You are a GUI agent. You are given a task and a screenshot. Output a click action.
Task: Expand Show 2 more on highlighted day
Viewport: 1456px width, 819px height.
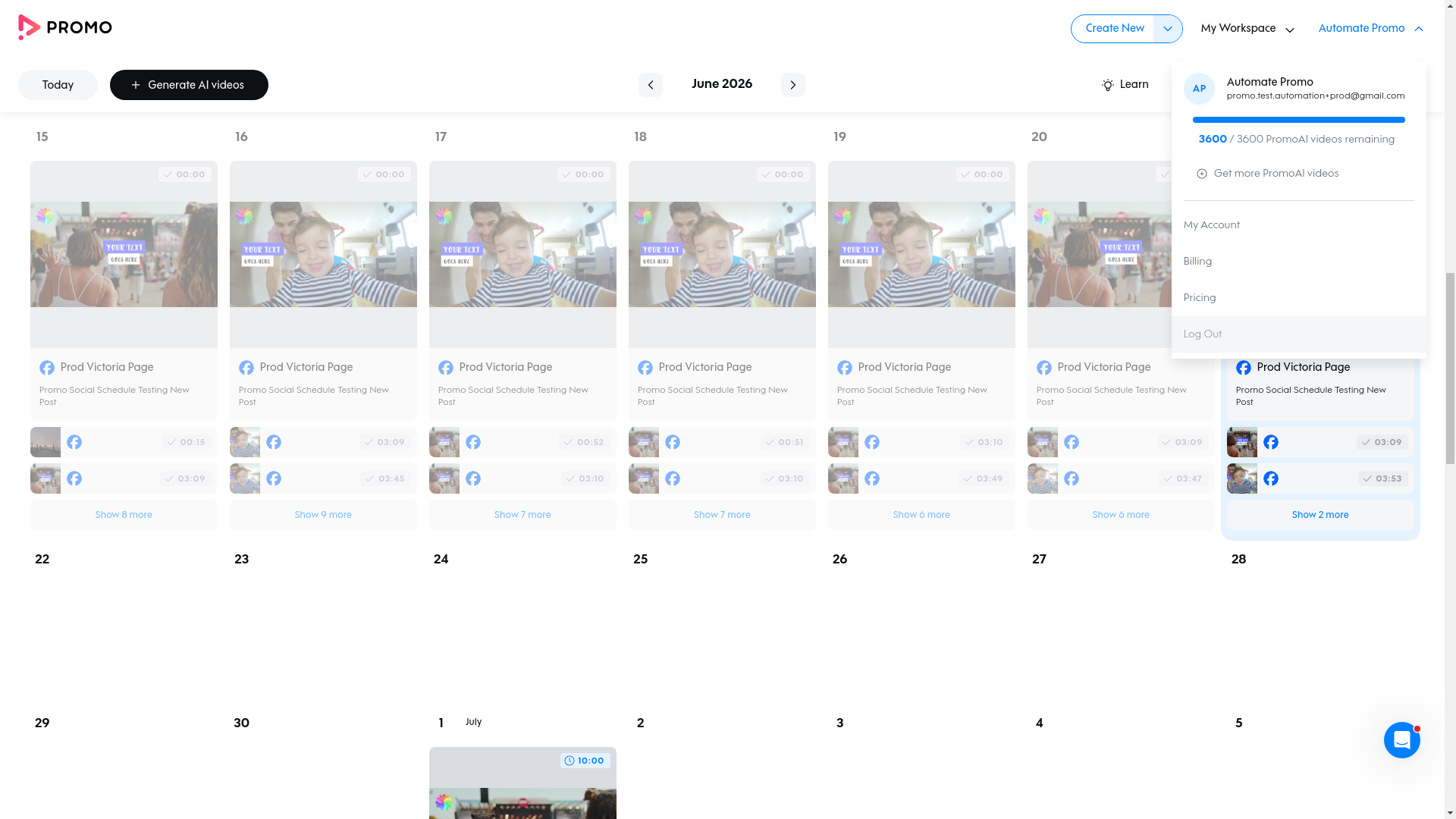(1320, 515)
